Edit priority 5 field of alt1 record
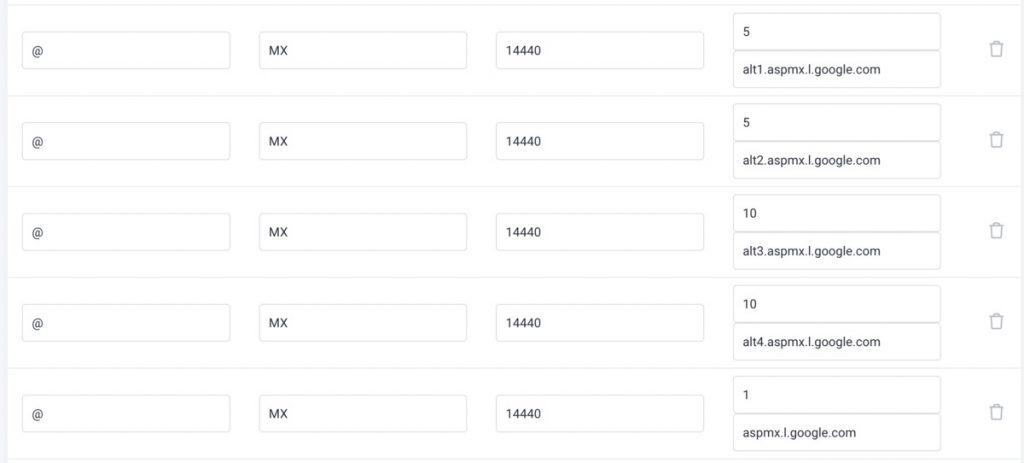This screenshot has height=463, width=1024. (837, 31)
